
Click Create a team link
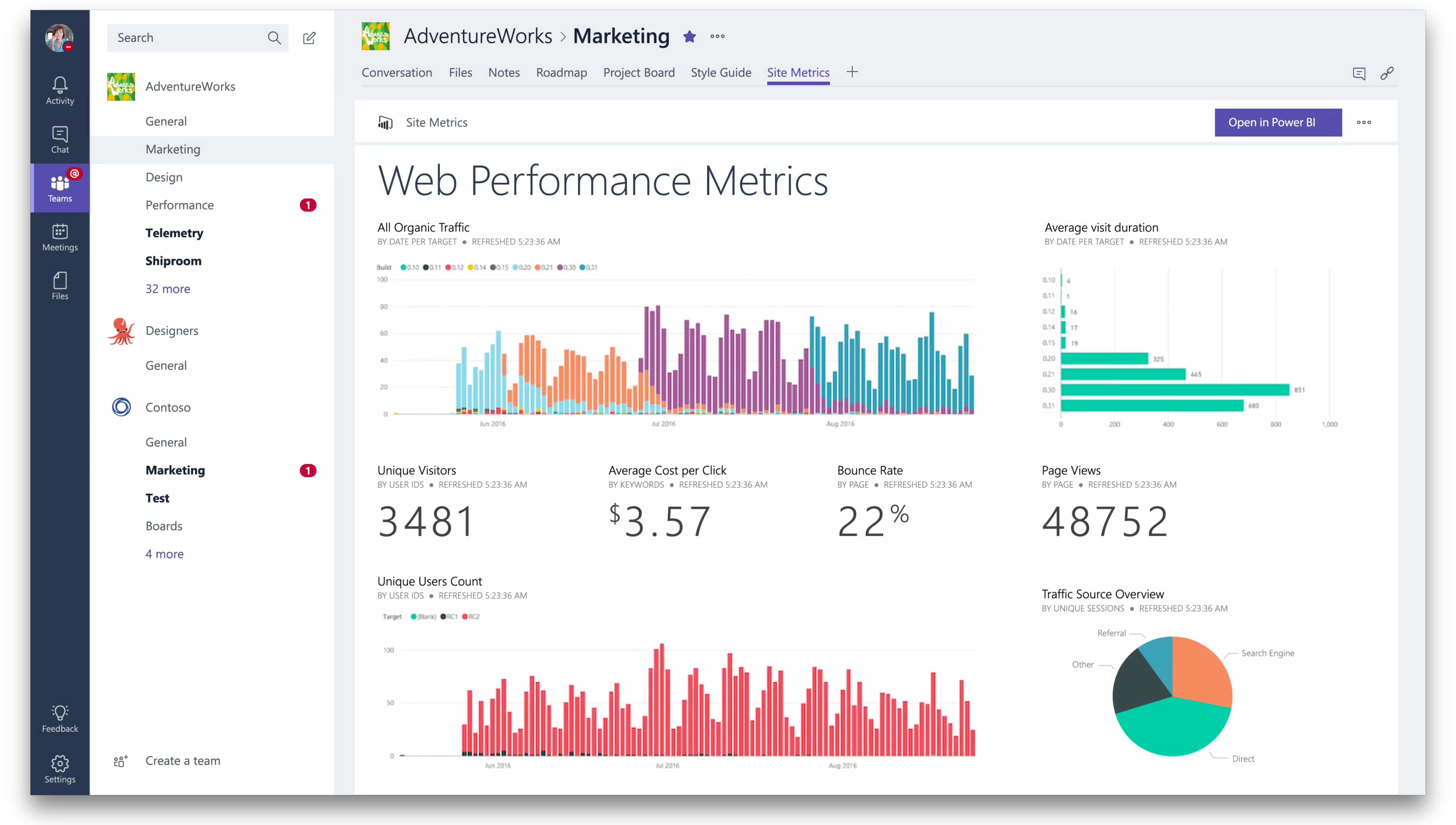point(182,761)
